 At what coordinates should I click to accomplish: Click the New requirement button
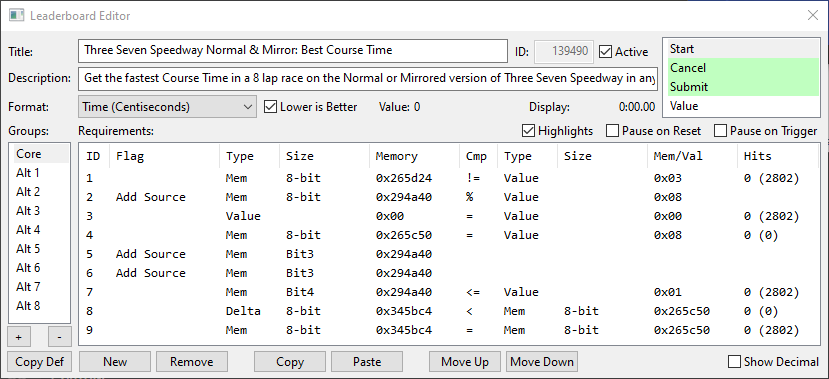[x=115, y=362]
